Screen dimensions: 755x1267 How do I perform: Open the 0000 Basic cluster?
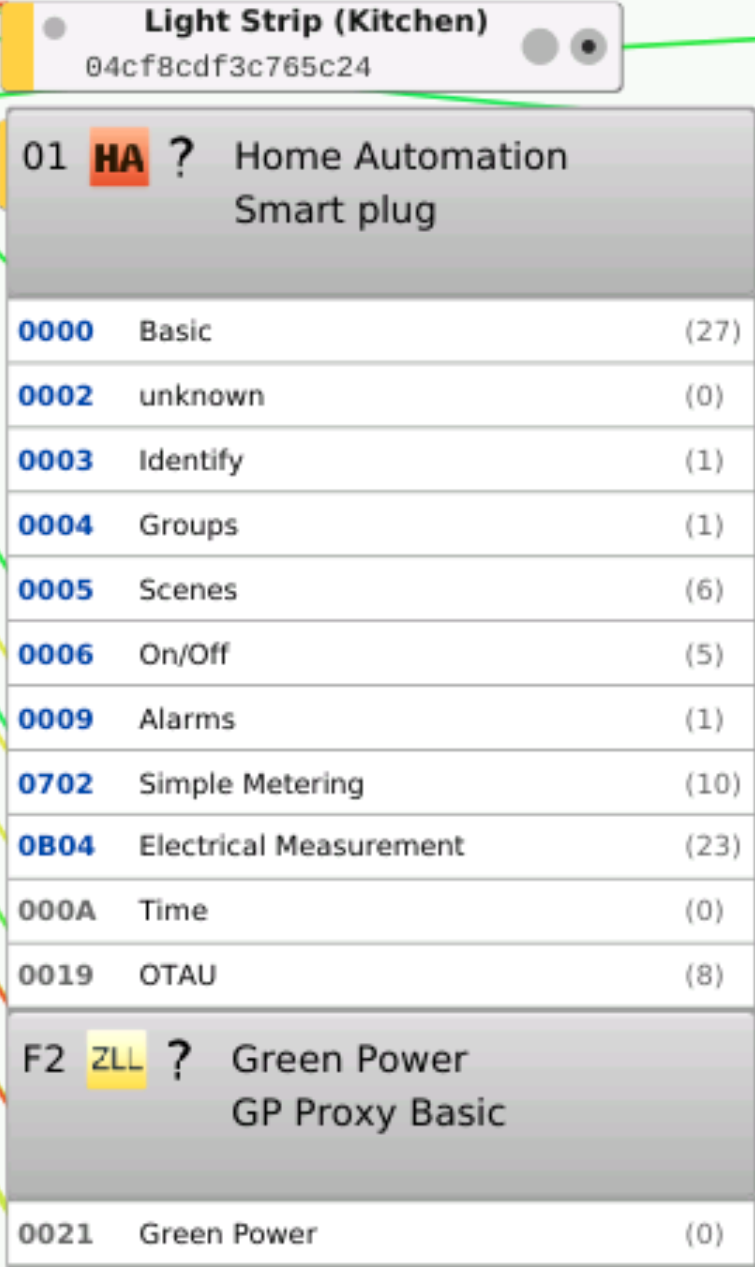coord(380,331)
